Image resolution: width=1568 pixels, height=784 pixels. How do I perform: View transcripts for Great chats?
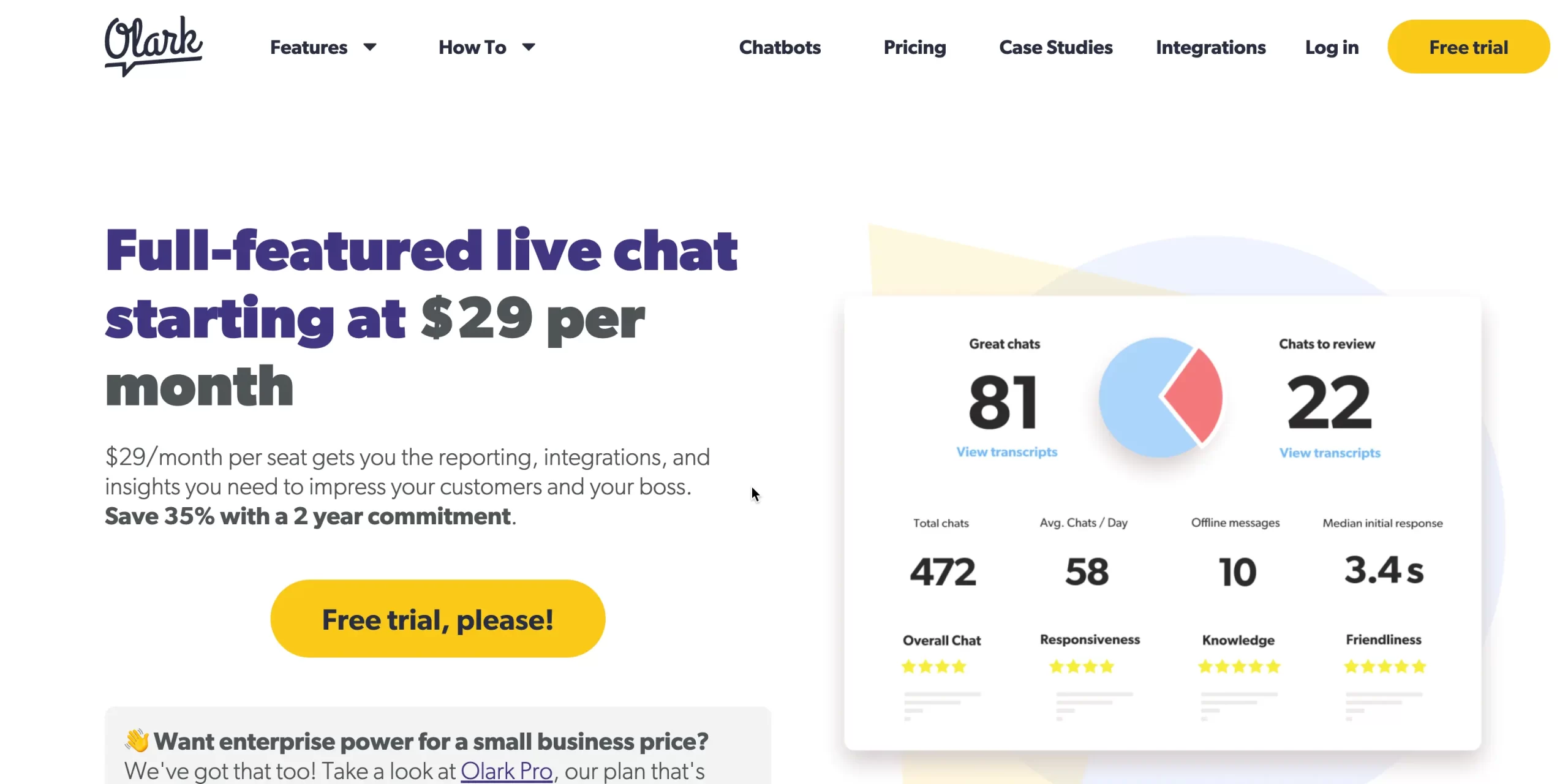(1006, 452)
